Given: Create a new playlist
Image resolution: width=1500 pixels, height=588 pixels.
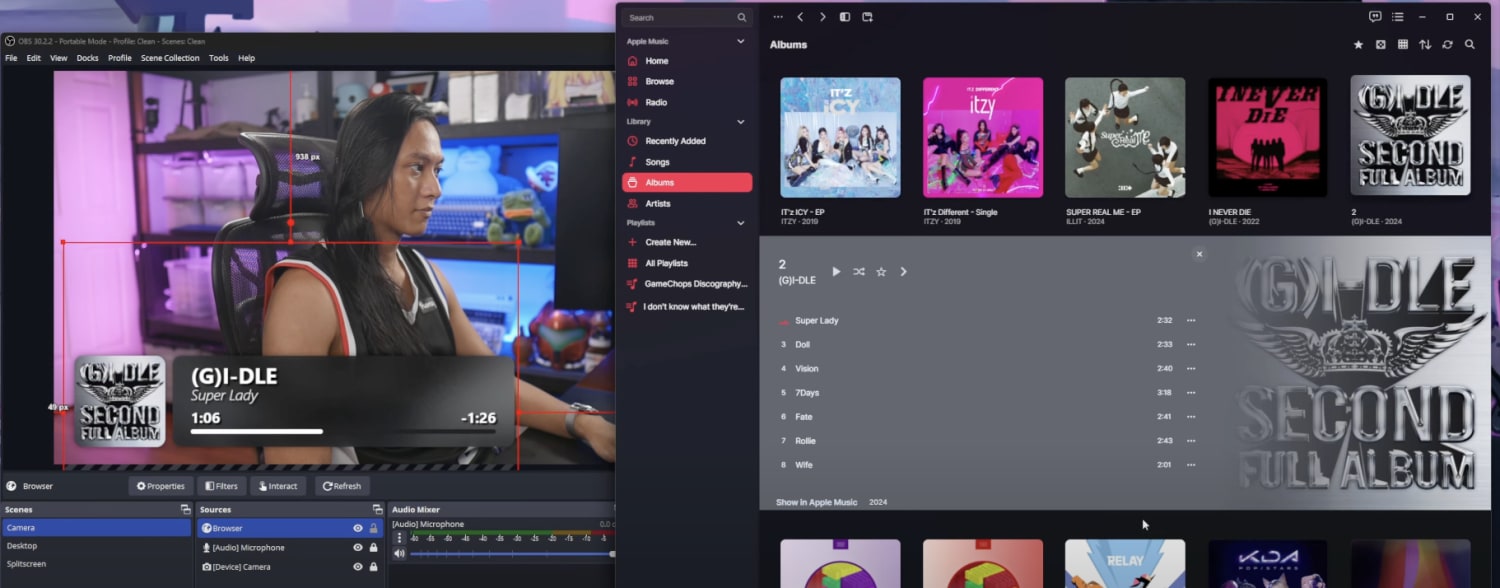Looking at the screenshot, I should pos(686,242).
